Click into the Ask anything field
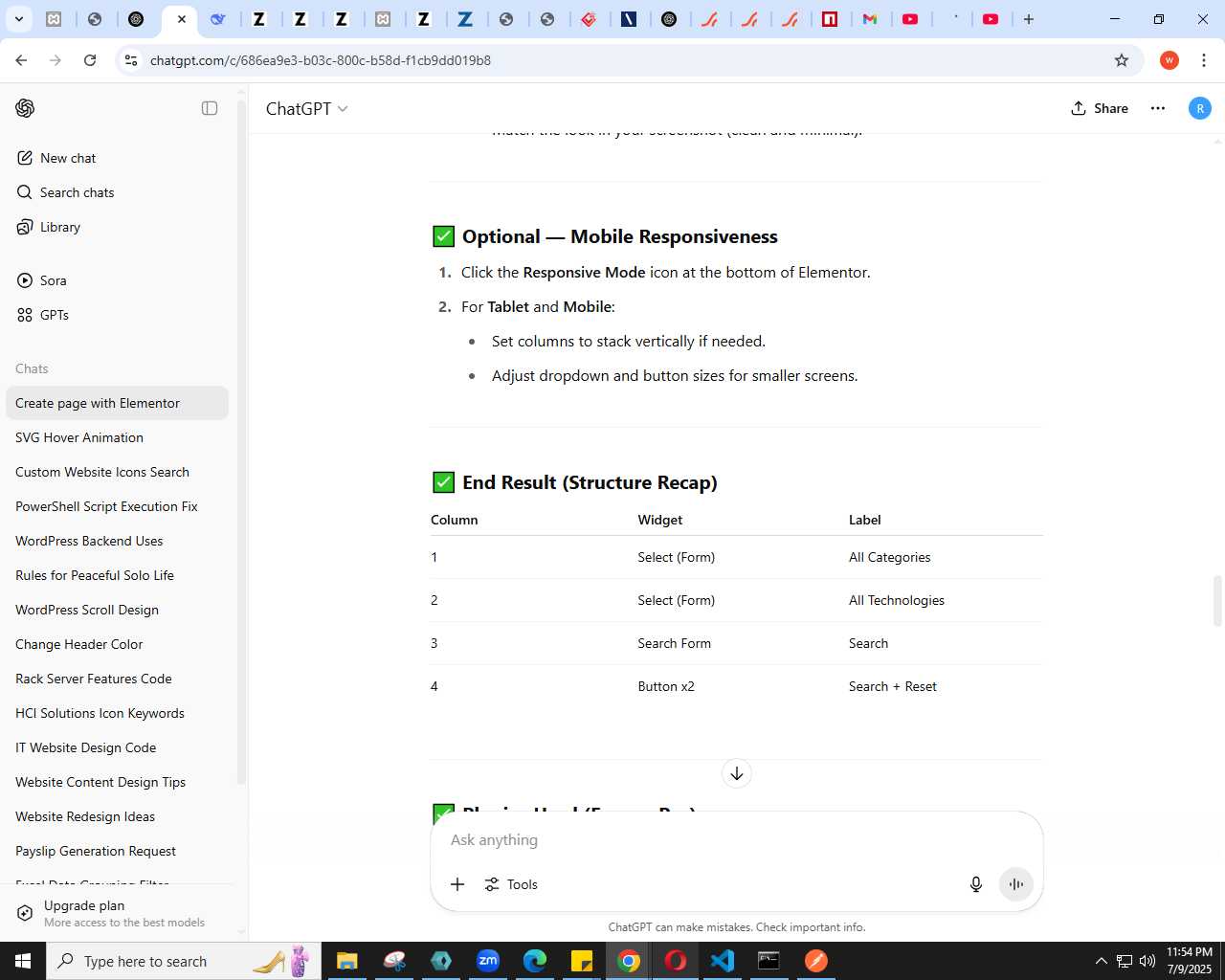1225x980 pixels. (x=737, y=839)
